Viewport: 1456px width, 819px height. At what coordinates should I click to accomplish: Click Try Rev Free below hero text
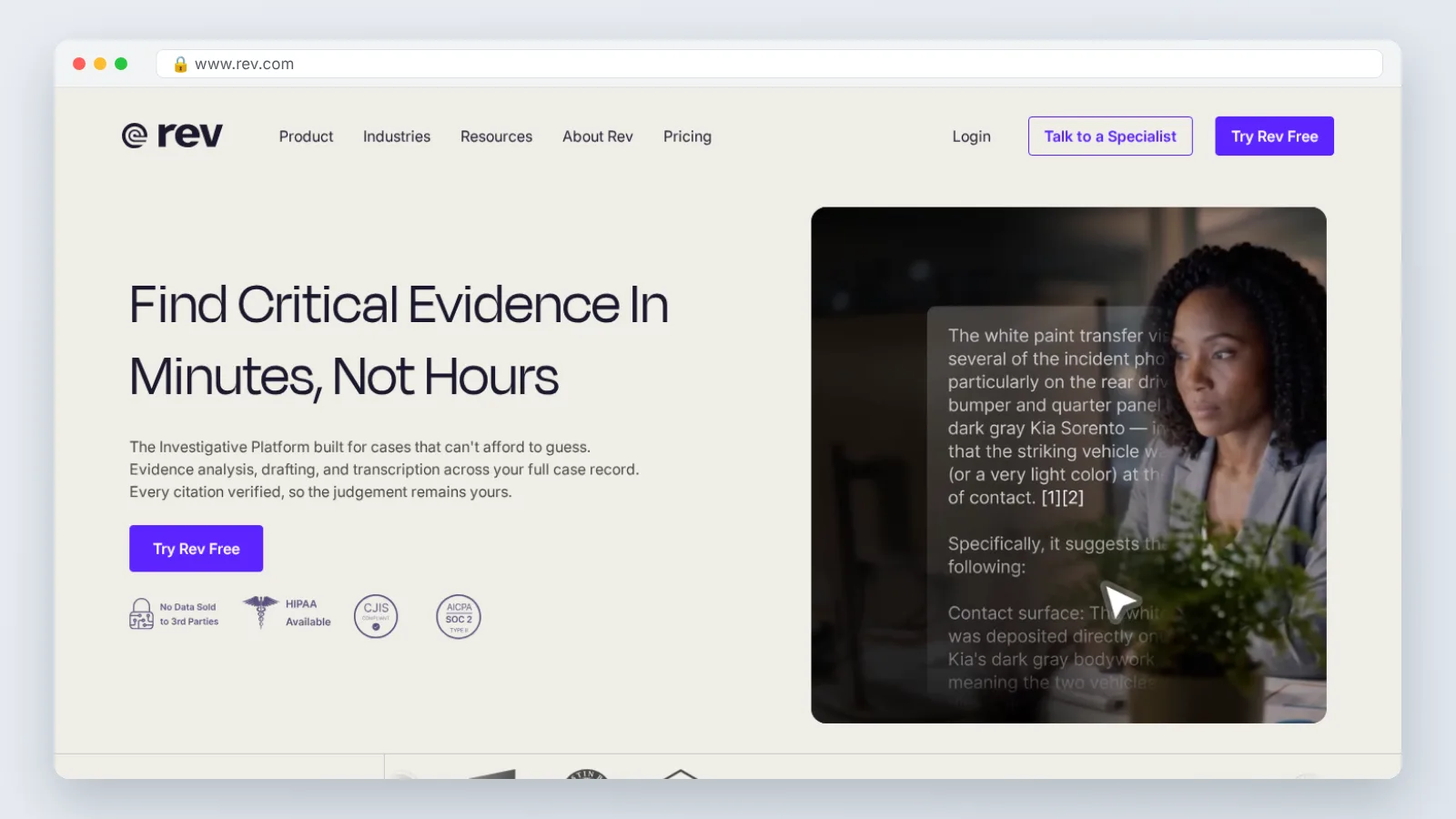tap(196, 548)
